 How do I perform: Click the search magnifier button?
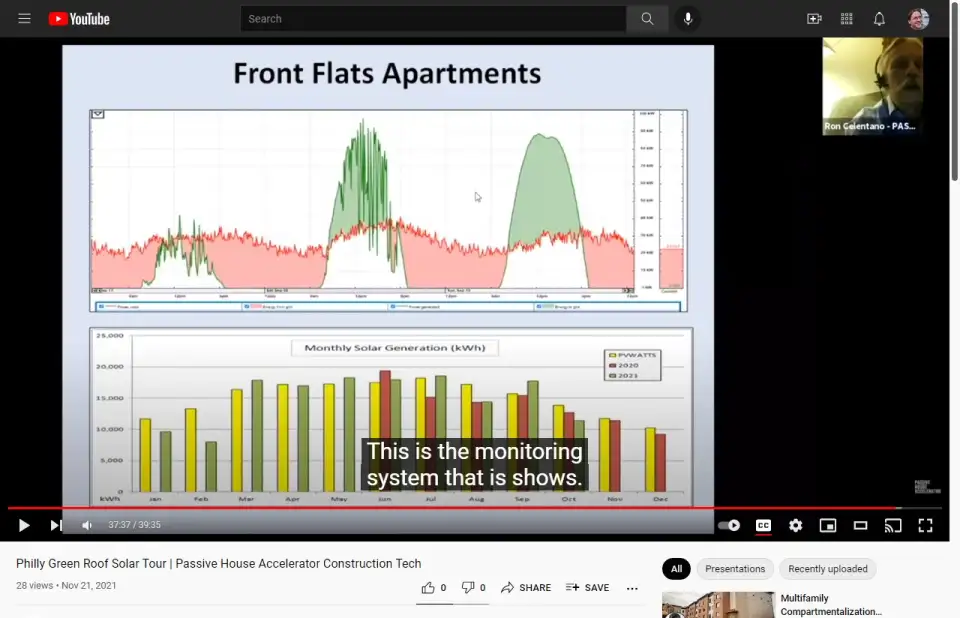tap(647, 19)
